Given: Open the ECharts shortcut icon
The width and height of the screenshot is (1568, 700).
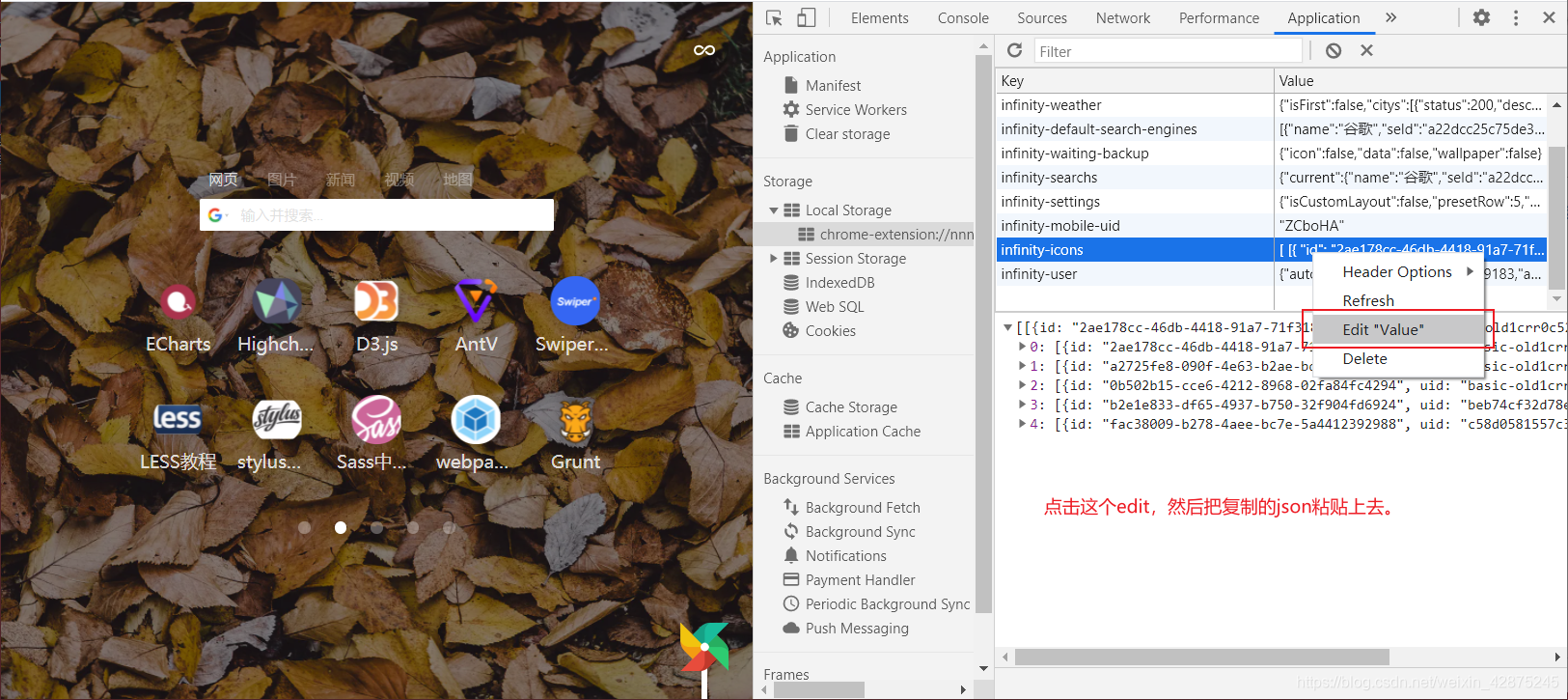Looking at the screenshot, I should [178, 302].
